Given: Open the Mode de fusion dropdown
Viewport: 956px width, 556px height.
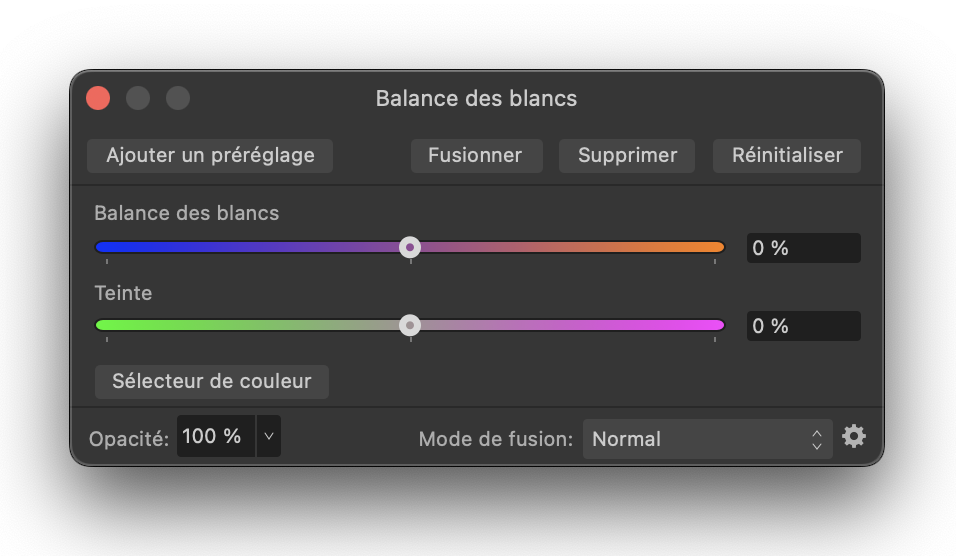Looking at the screenshot, I should click(x=706, y=439).
